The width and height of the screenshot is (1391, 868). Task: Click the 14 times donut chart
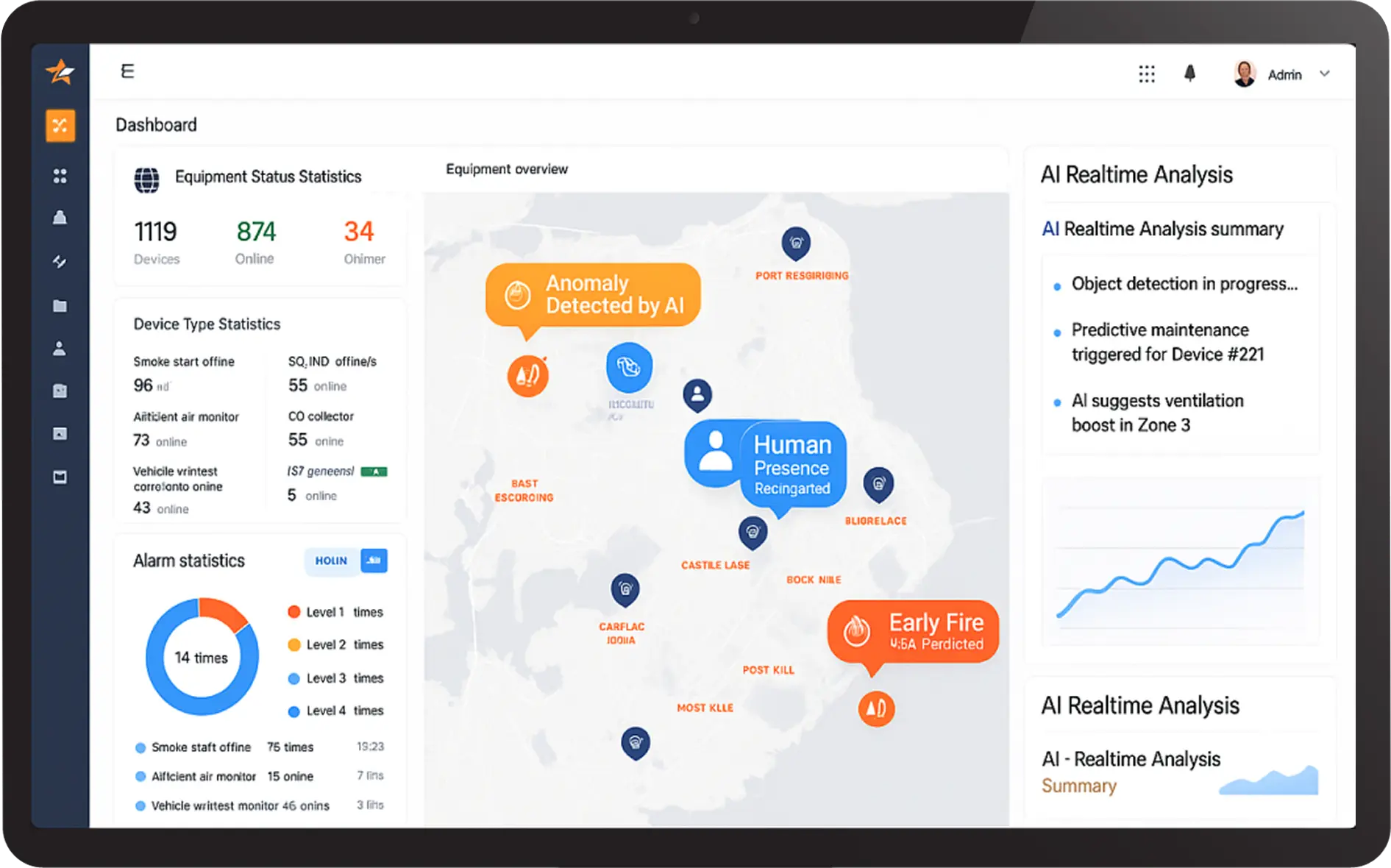(x=202, y=657)
